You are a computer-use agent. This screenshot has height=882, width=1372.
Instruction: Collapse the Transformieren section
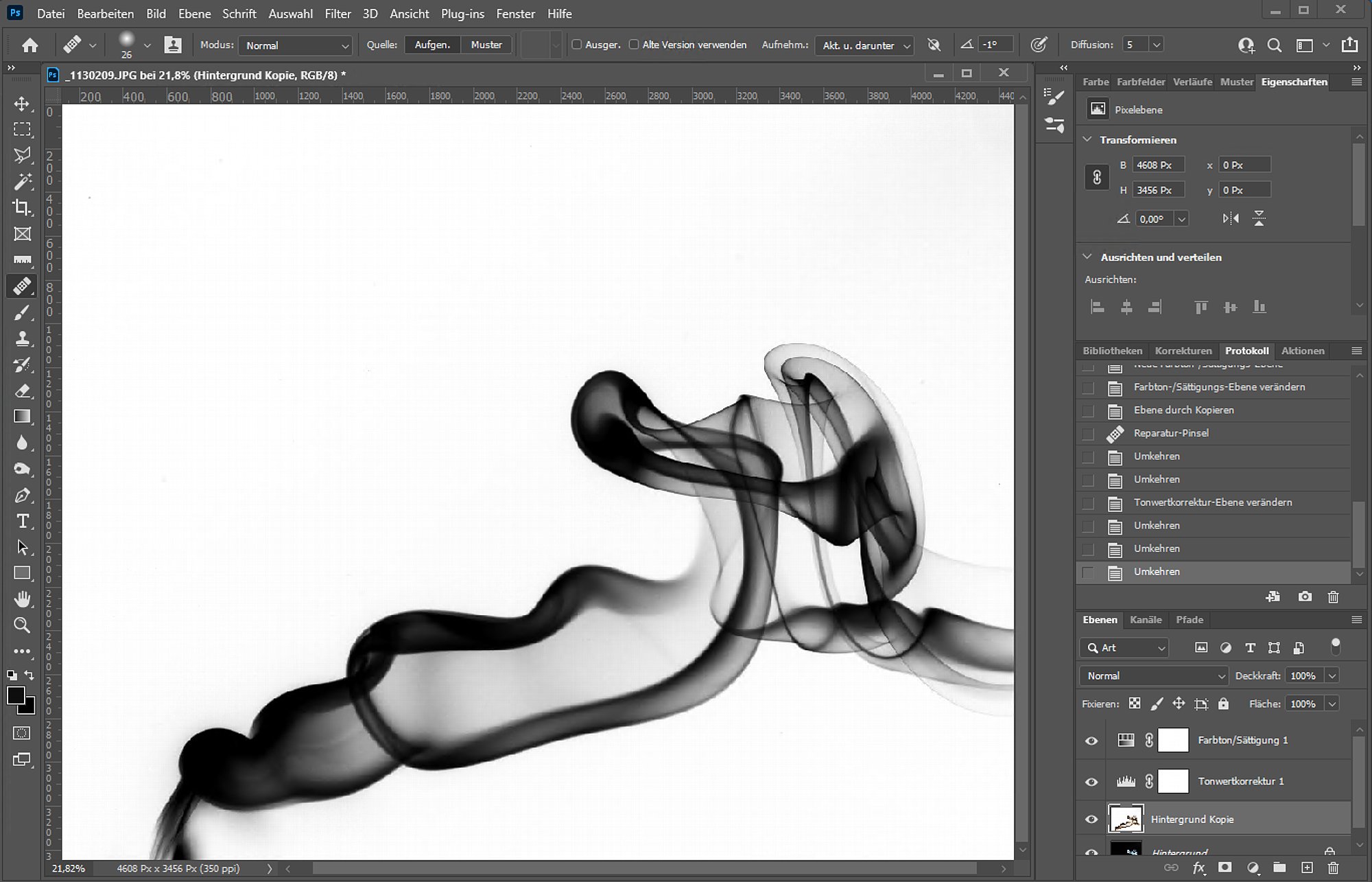coord(1087,139)
